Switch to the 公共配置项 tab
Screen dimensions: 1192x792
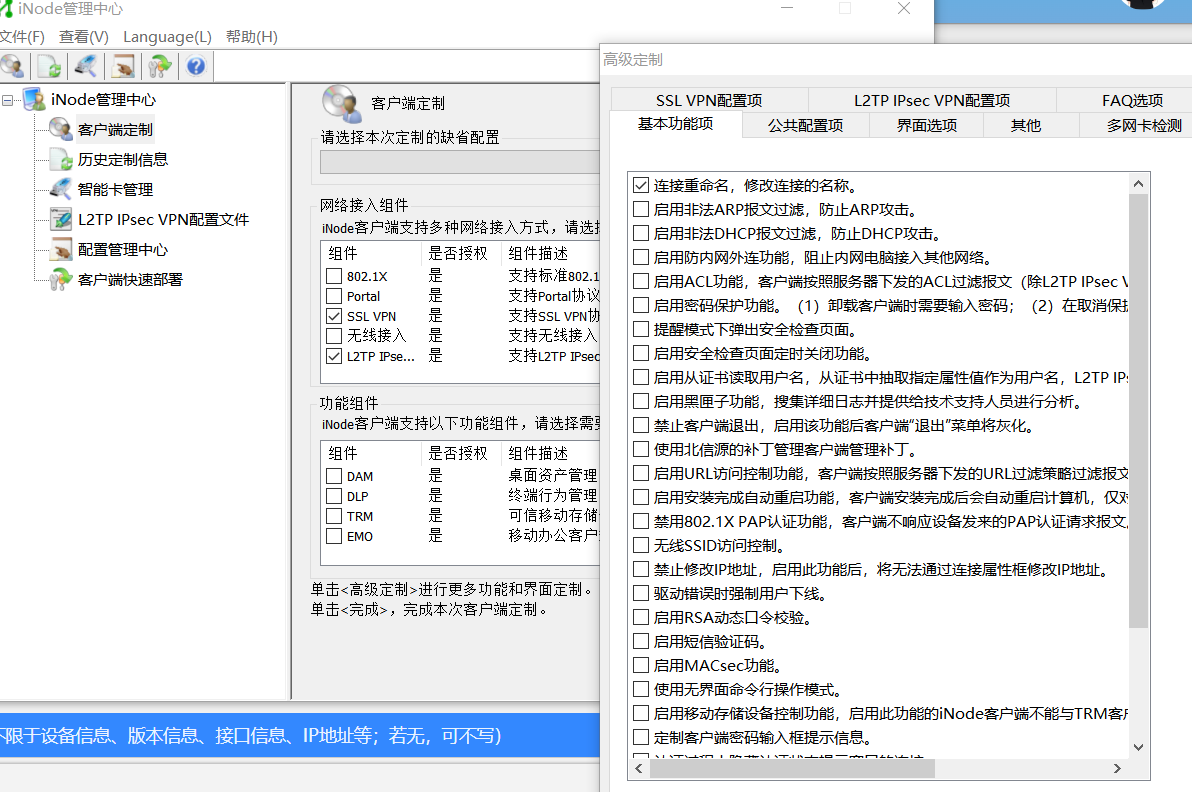[x=806, y=125]
